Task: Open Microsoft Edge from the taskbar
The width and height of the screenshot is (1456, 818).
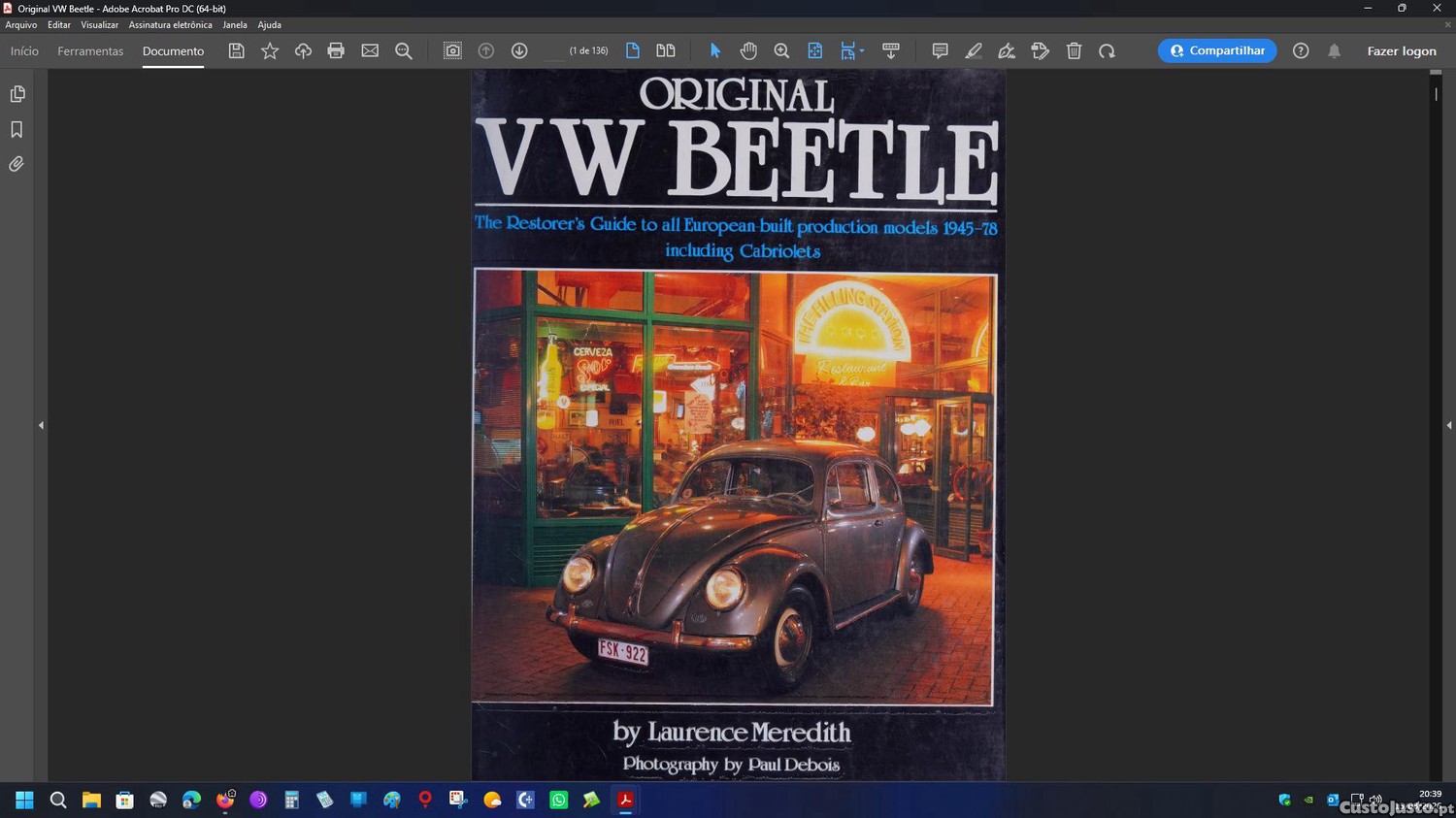Action: [191, 800]
